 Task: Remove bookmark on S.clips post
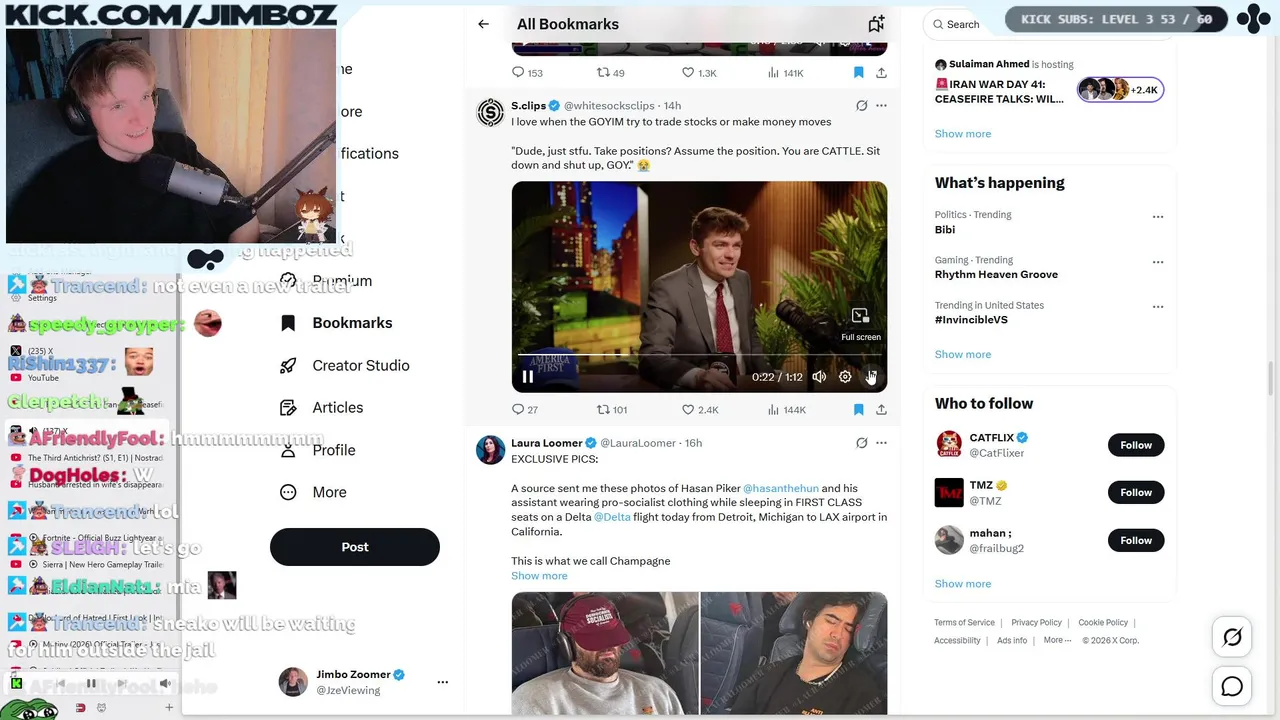858,409
